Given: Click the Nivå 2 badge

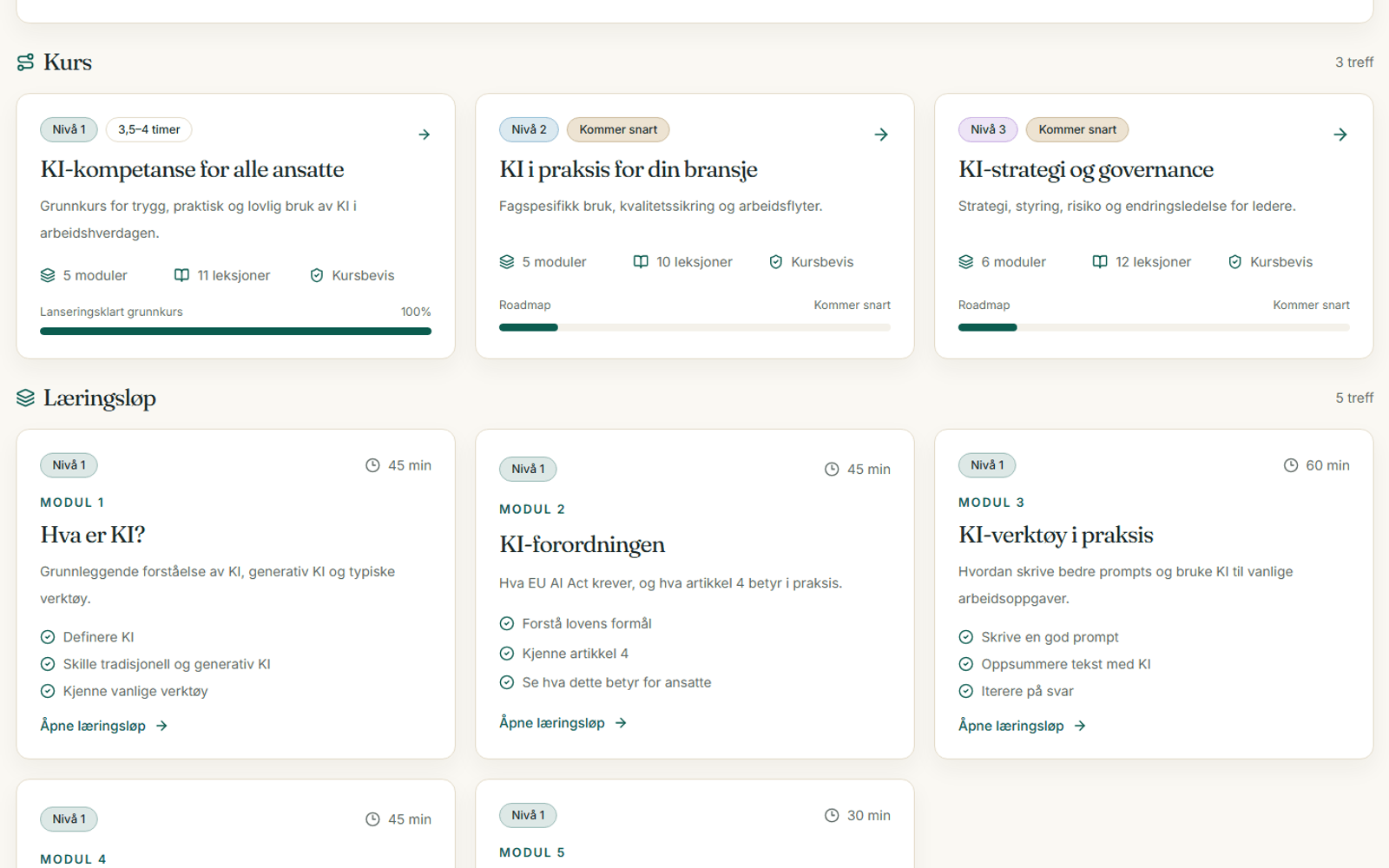Looking at the screenshot, I should 529,129.
